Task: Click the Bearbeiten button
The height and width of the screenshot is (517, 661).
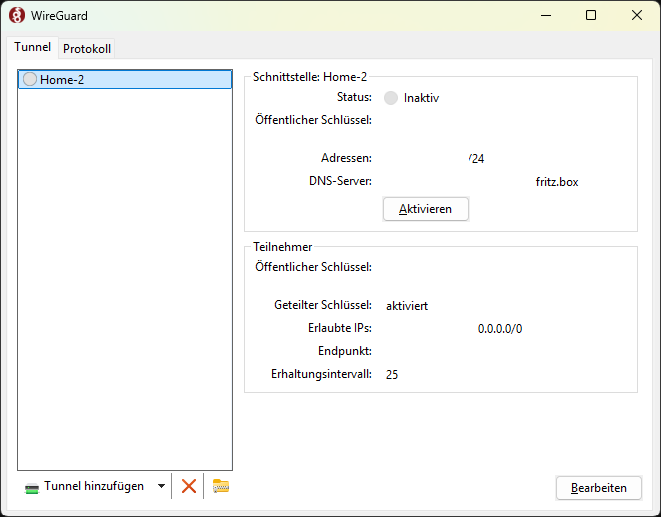Action: 599,488
